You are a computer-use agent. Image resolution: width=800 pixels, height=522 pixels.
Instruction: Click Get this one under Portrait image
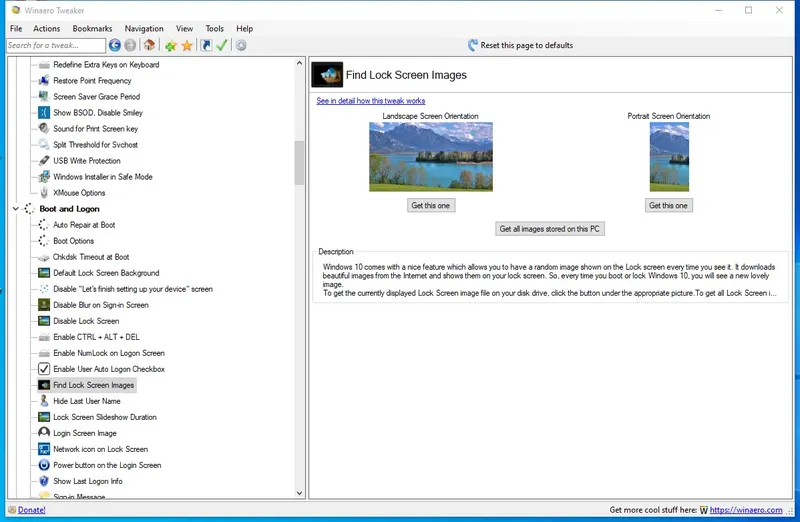(668, 206)
